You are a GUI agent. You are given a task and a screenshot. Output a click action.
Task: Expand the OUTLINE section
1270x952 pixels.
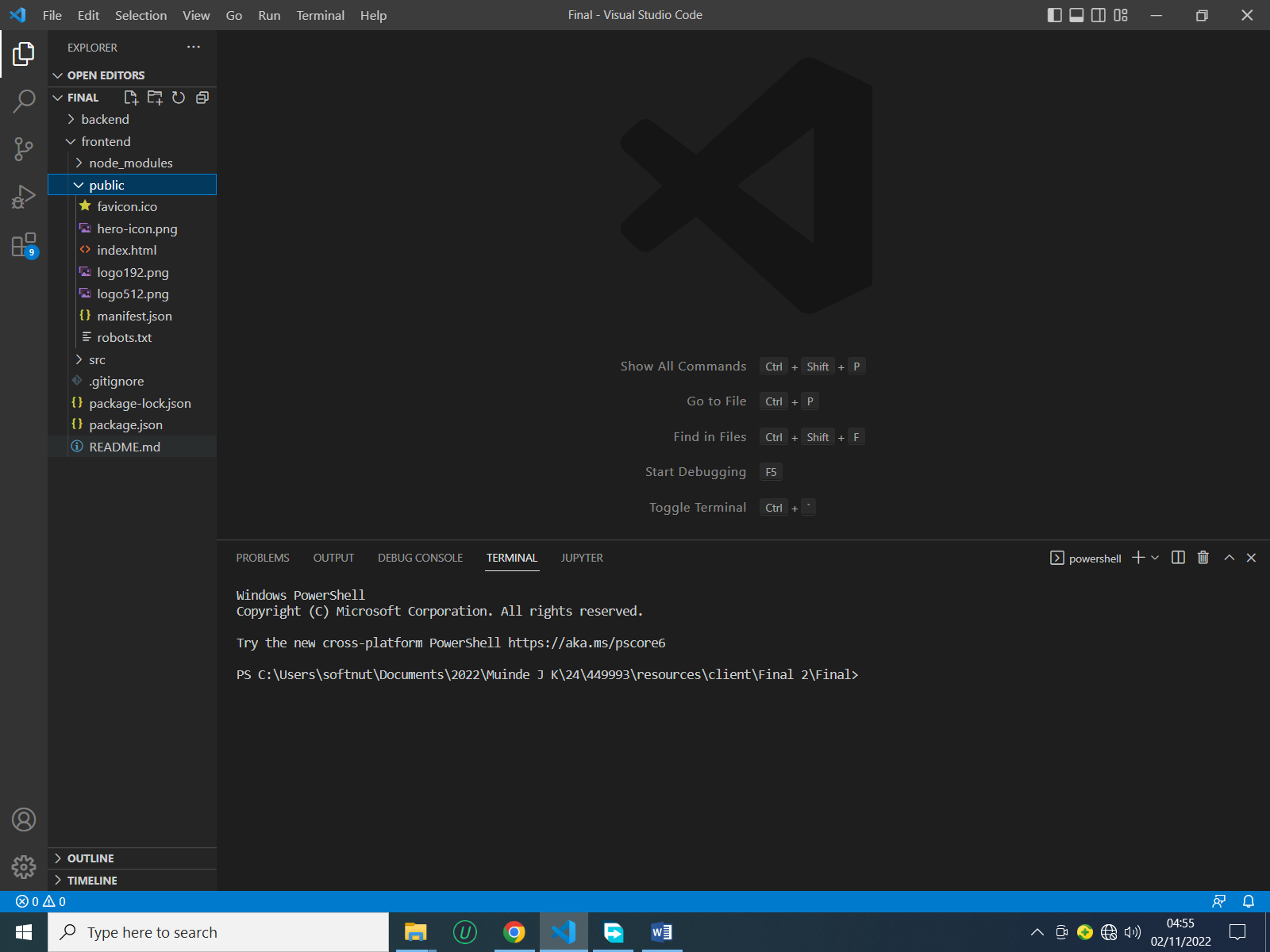point(90,858)
